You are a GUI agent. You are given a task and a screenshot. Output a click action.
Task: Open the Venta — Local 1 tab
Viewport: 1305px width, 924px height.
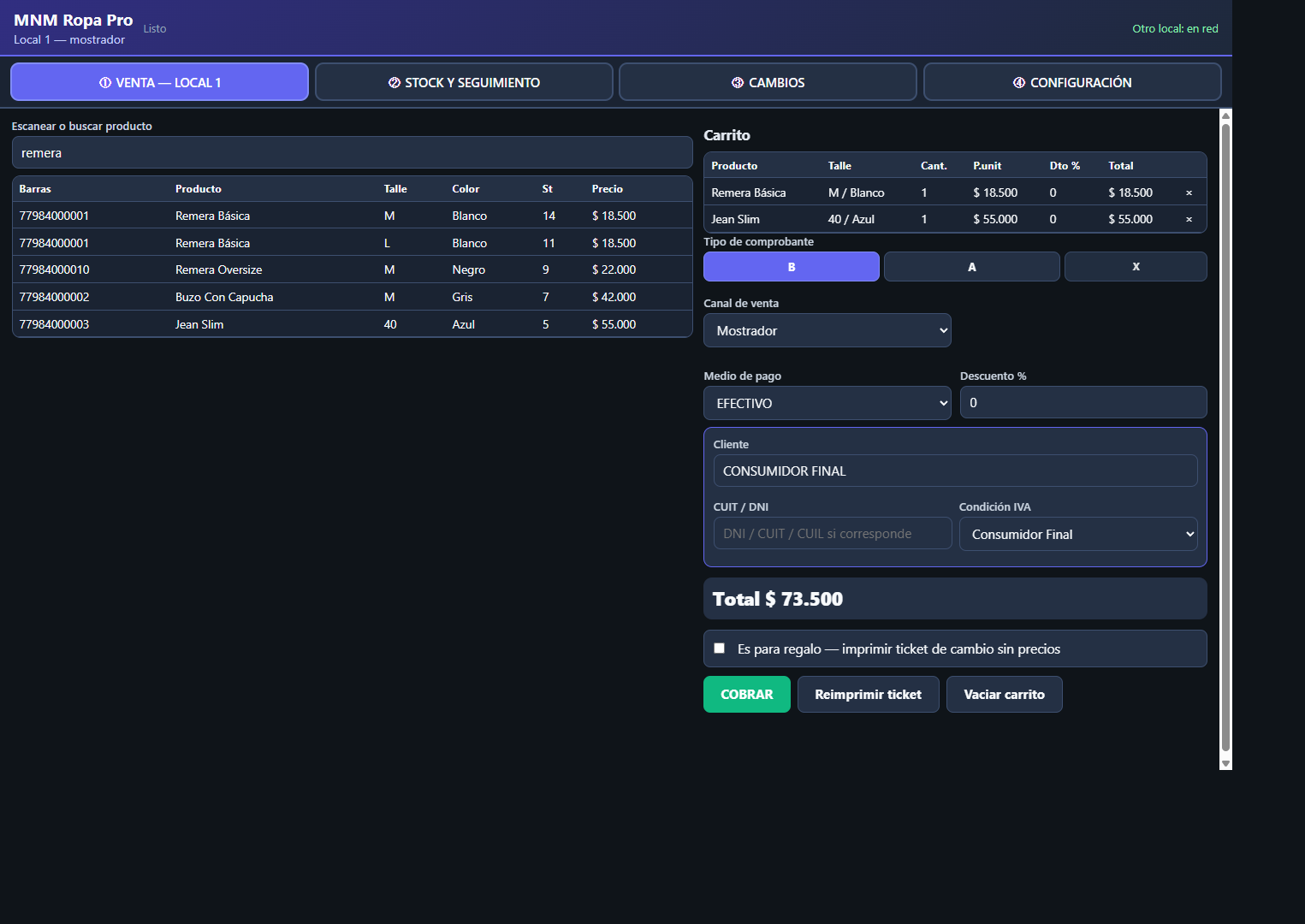point(159,82)
